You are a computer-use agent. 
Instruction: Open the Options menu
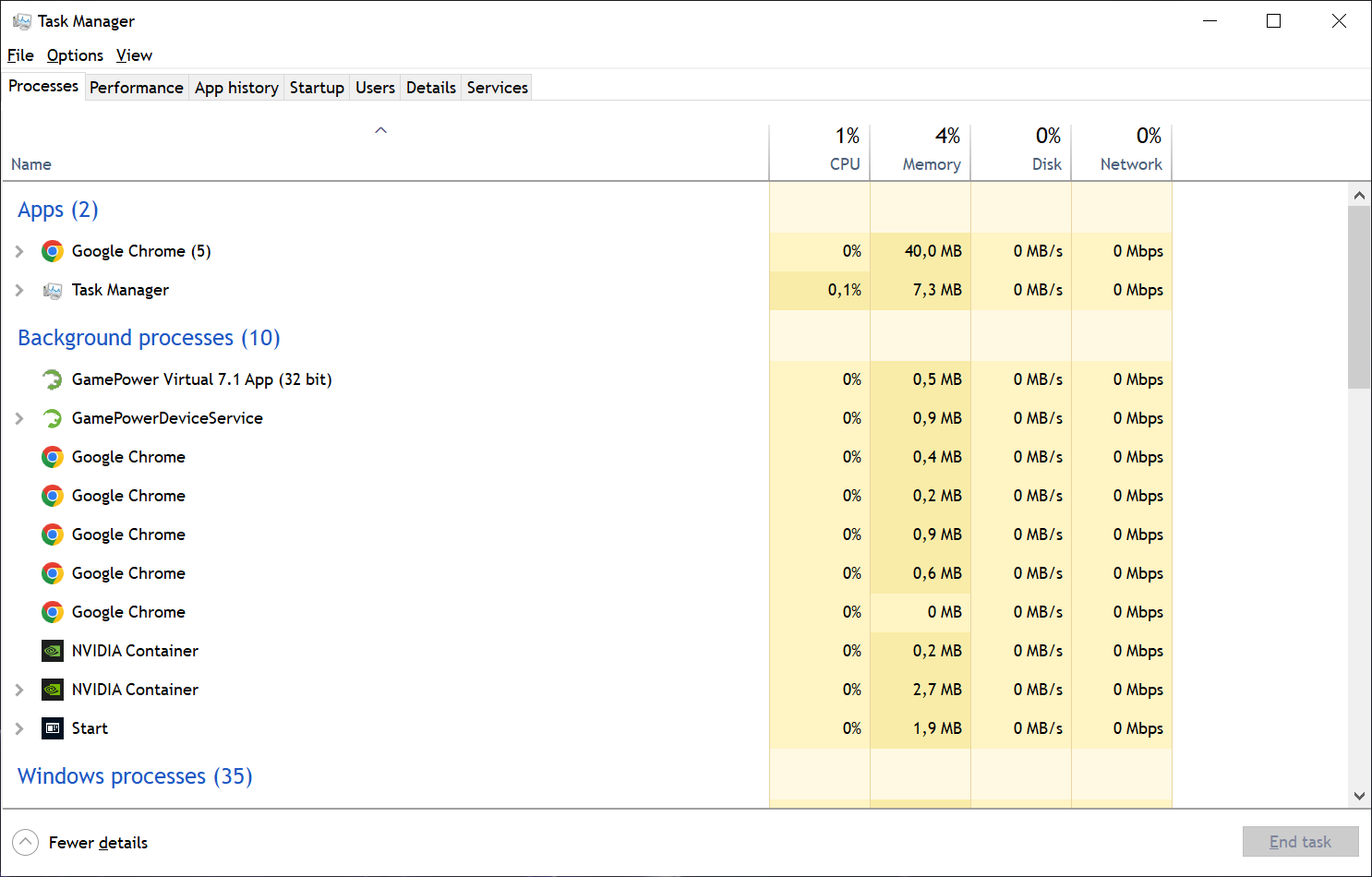point(75,55)
